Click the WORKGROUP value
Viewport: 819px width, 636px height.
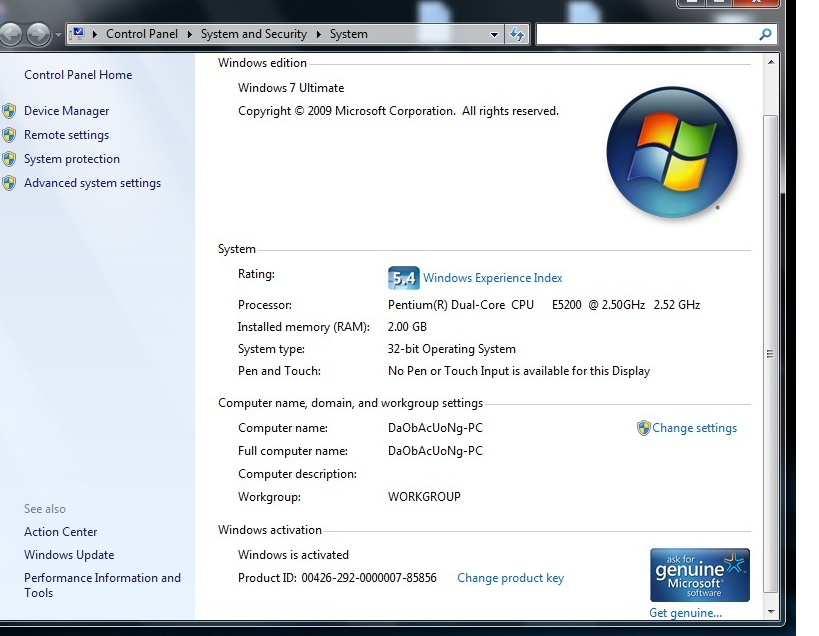424,497
